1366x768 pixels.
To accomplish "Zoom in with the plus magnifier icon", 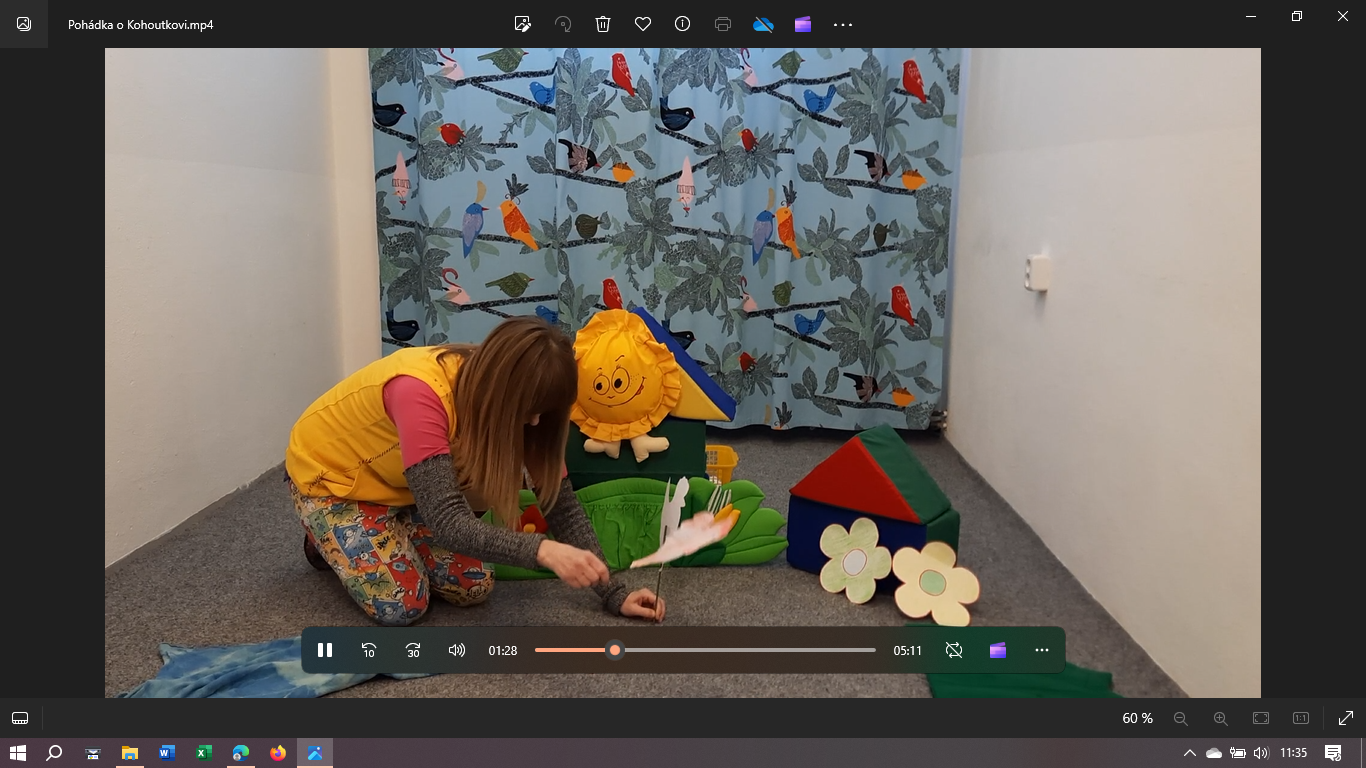I will (x=1221, y=718).
